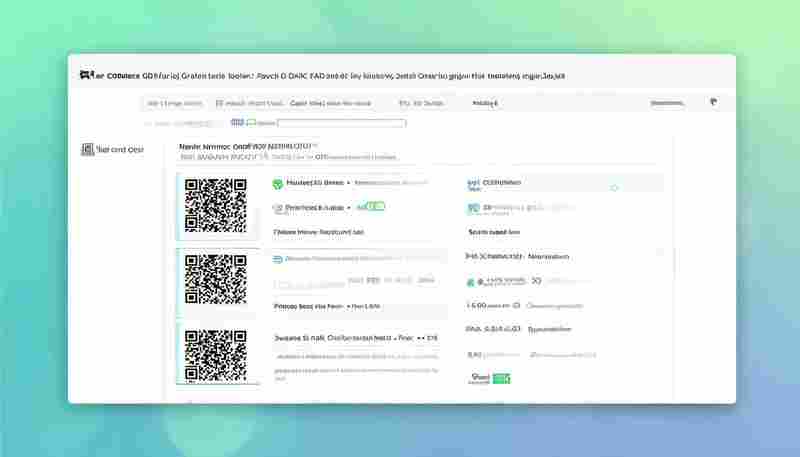Open the dropdown arrow beside the green shield label
Image resolution: width=800 pixels, height=457 pixels.
pos(348,183)
